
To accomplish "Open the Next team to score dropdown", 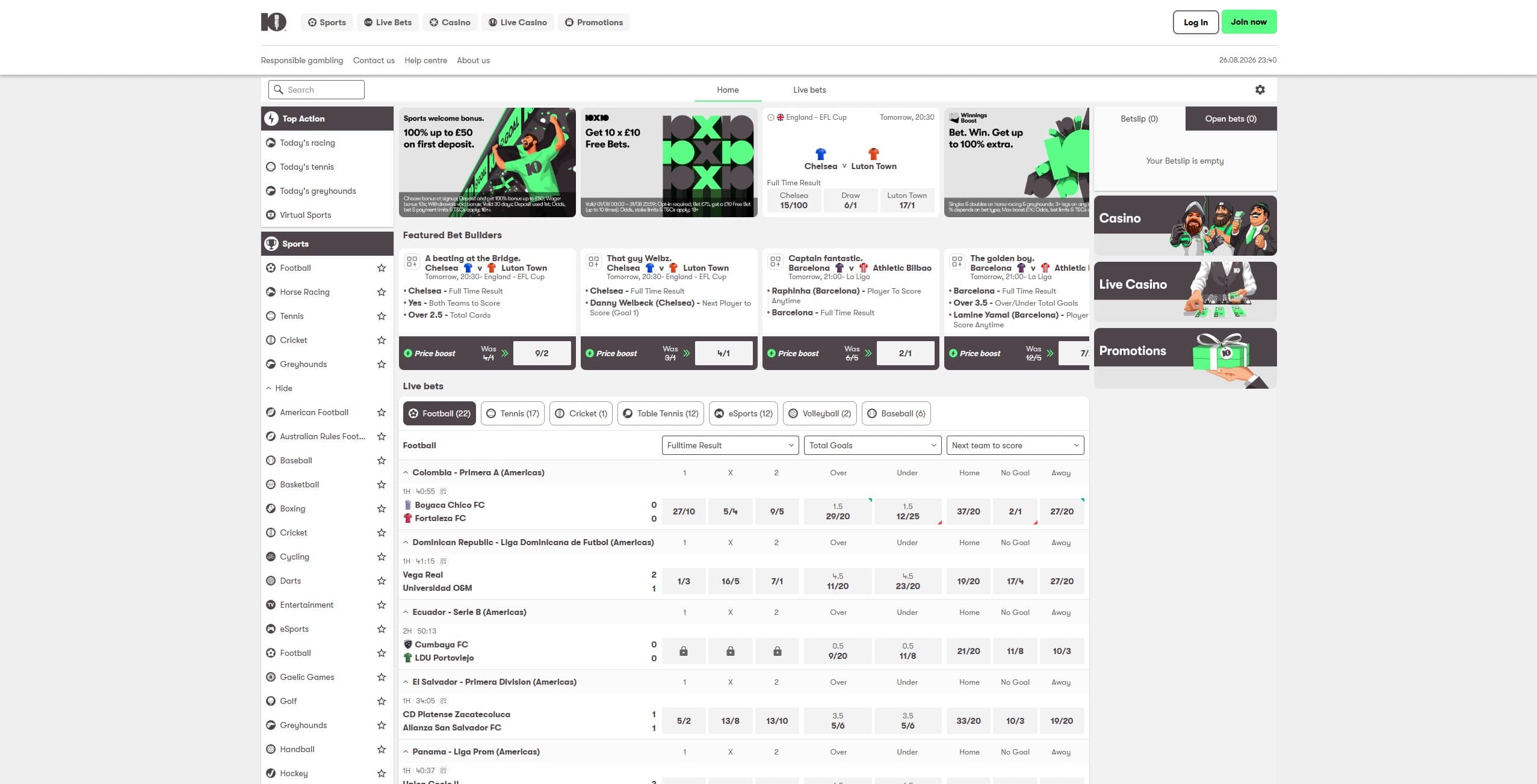I will pos(1015,445).
